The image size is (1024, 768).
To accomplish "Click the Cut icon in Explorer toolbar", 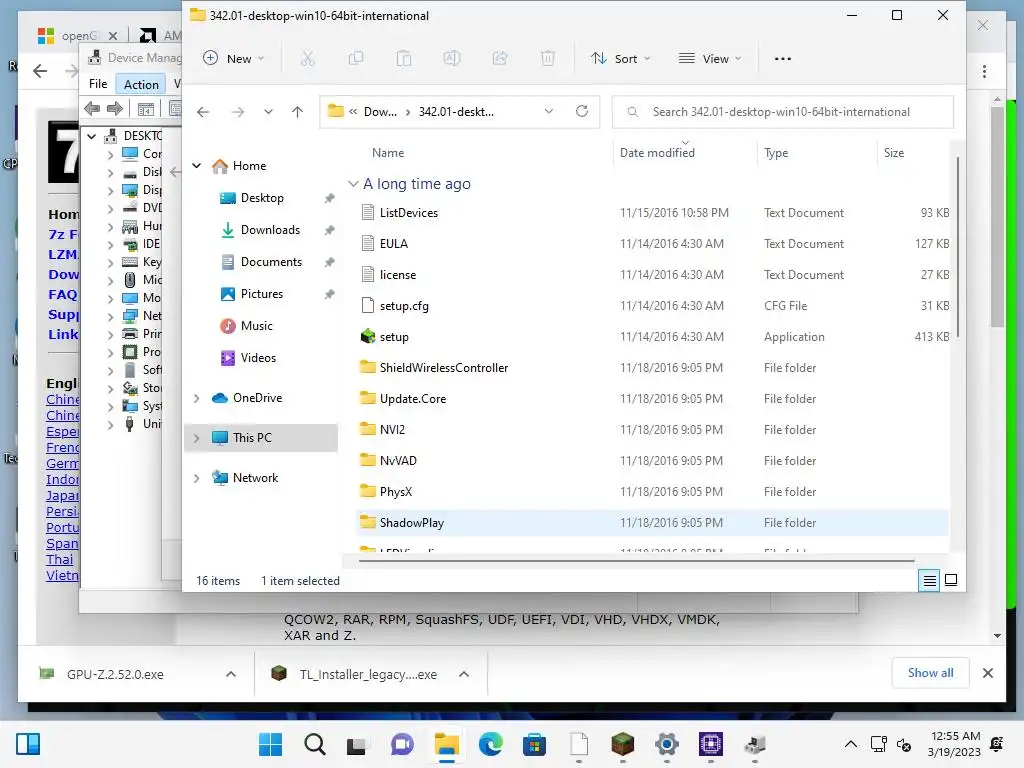I will (x=308, y=59).
